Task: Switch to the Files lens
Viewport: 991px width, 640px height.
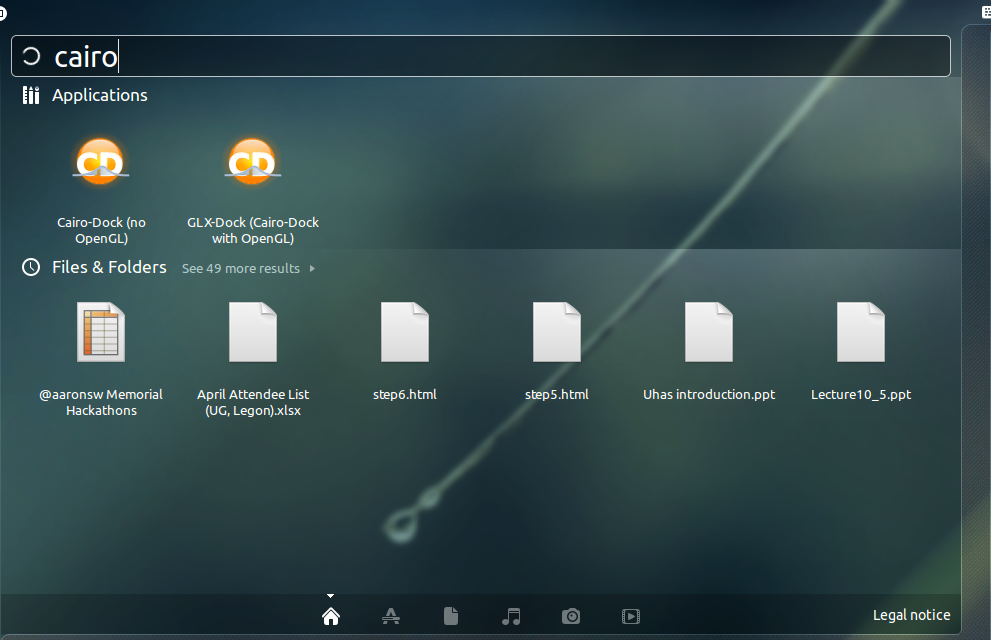Action: (451, 616)
